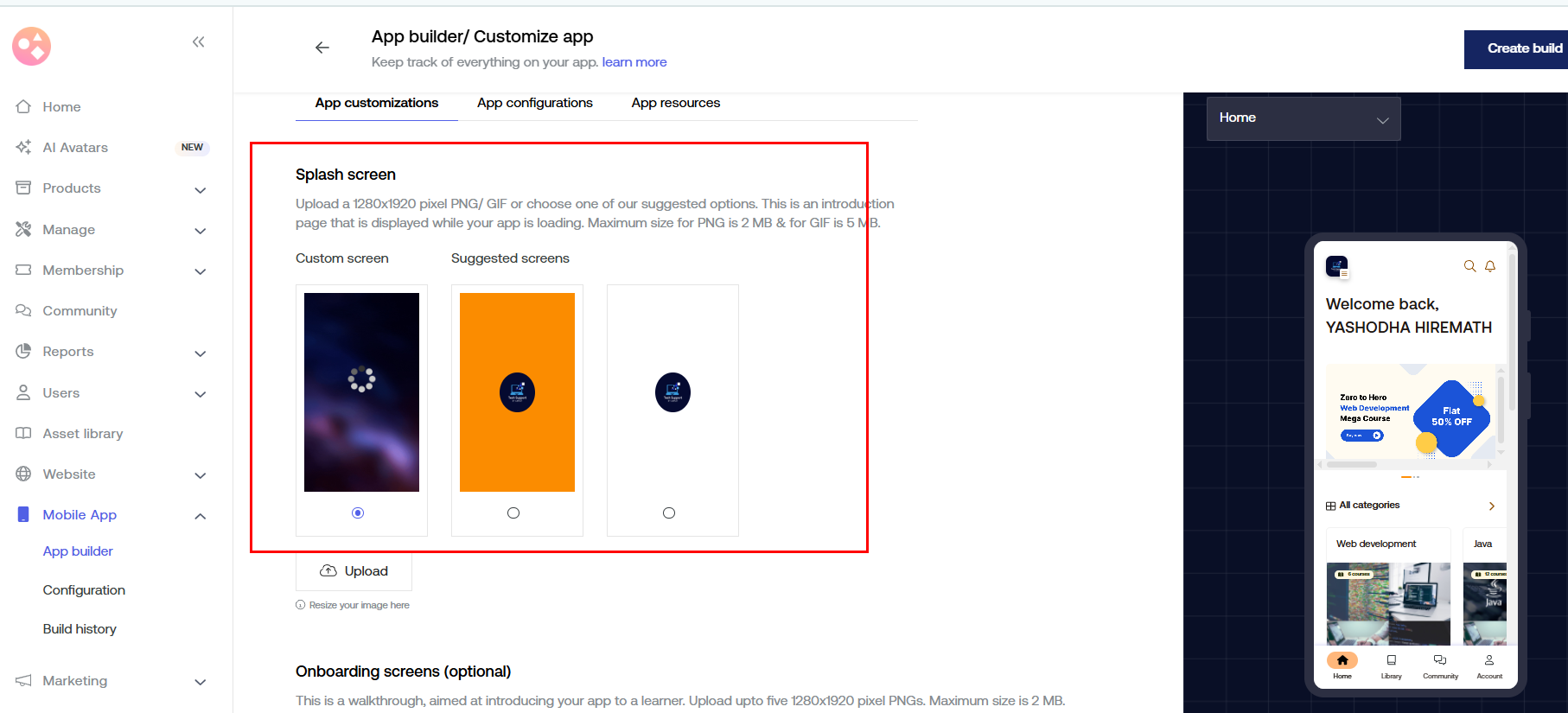The height and width of the screenshot is (713, 1568).
Task: Open AI Avatars from the sidebar
Action: click(x=75, y=148)
